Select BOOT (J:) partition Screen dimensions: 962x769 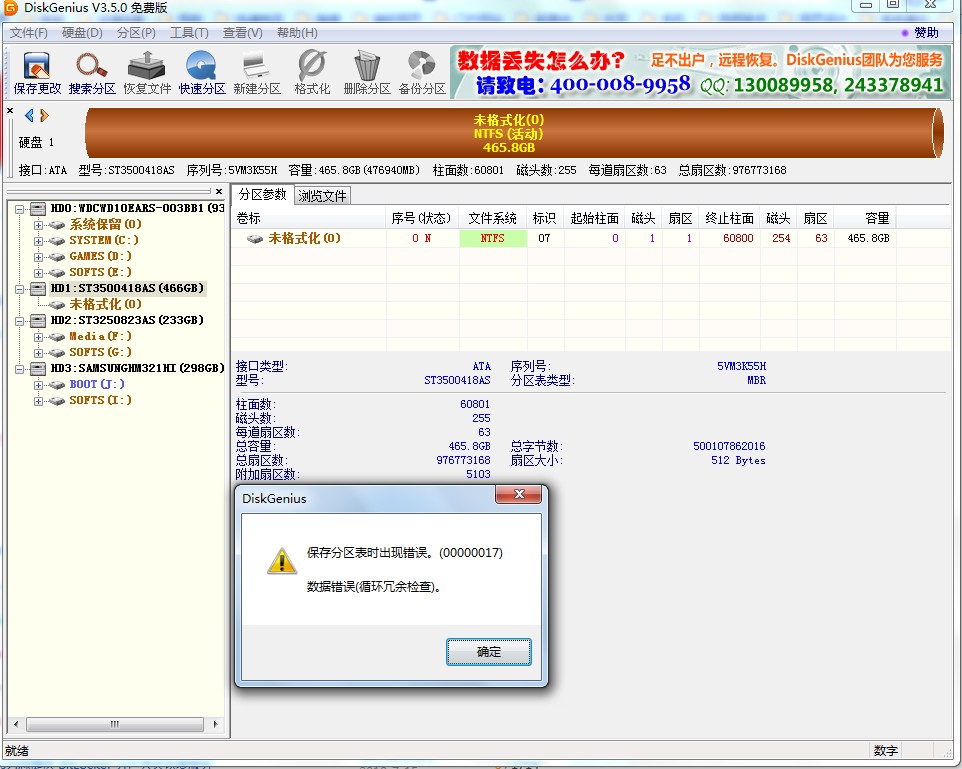click(x=97, y=384)
